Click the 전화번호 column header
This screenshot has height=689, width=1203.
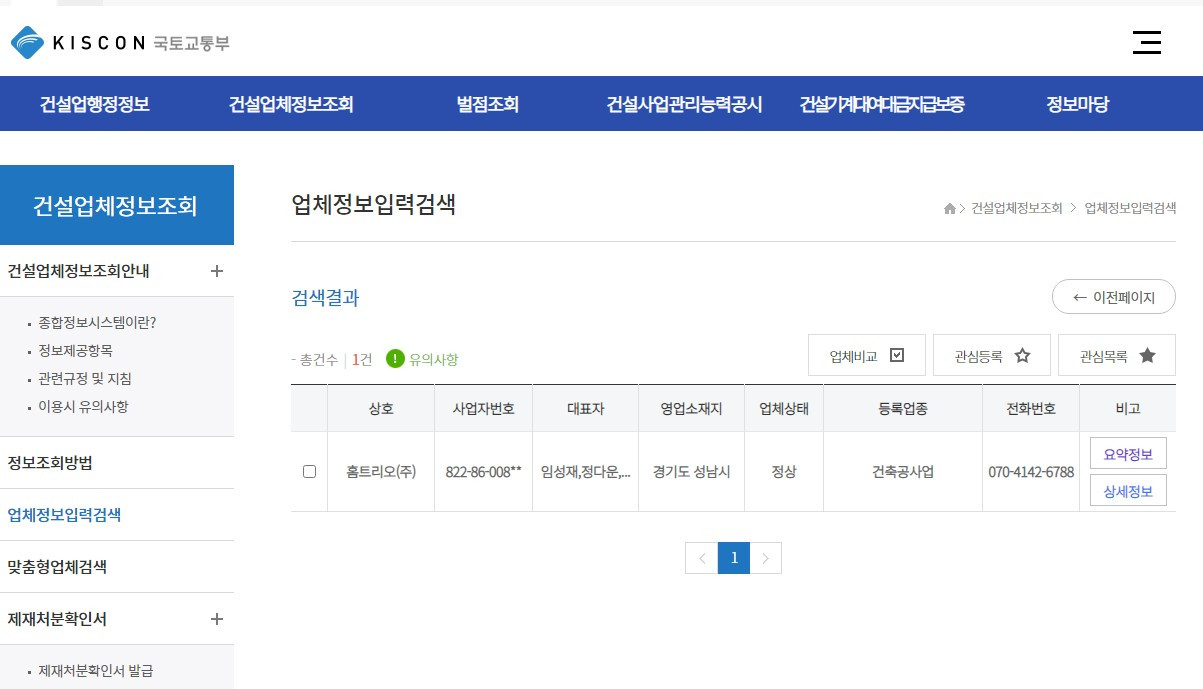[x=1031, y=409]
